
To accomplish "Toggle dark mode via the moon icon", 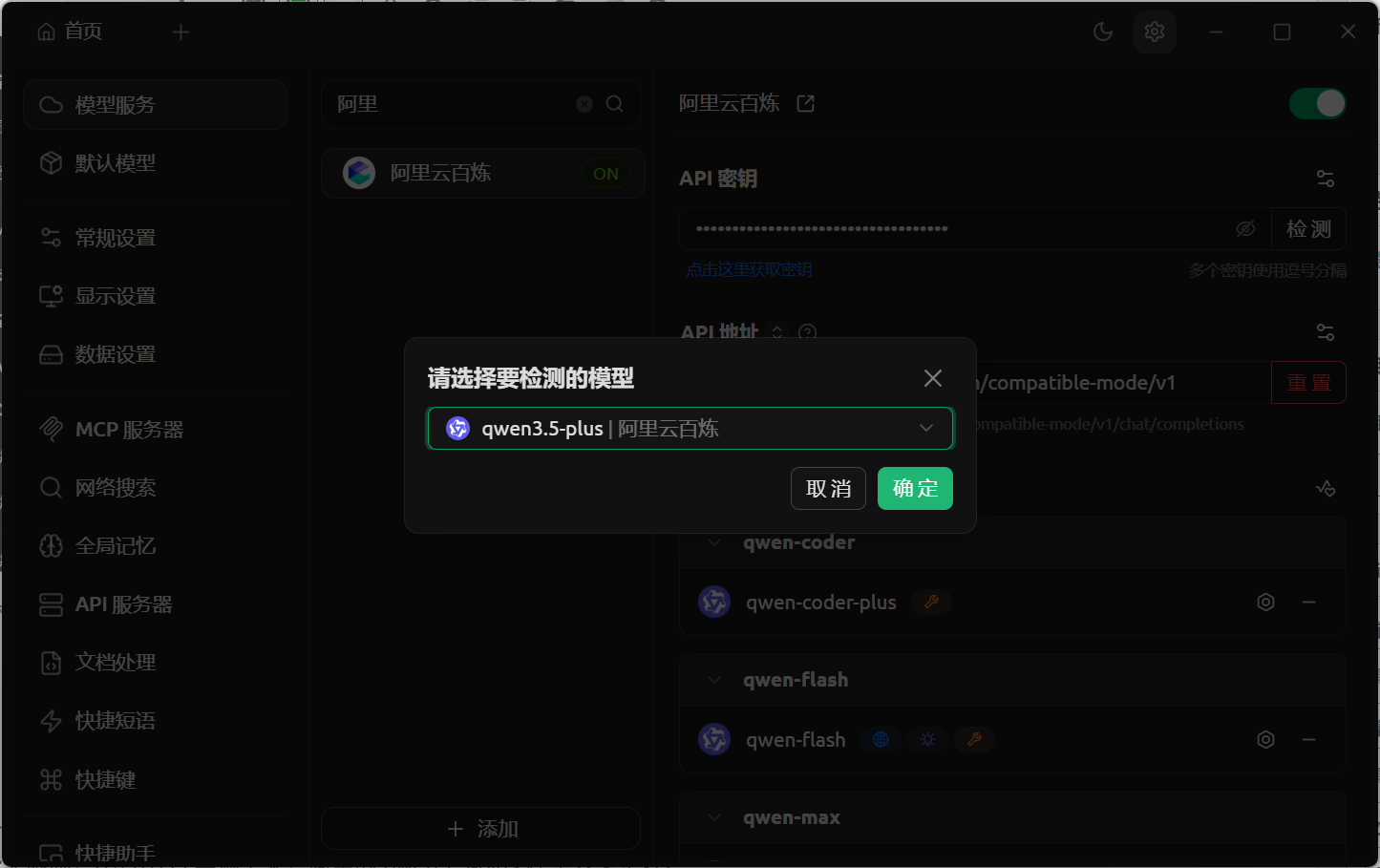I will [x=1103, y=32].
